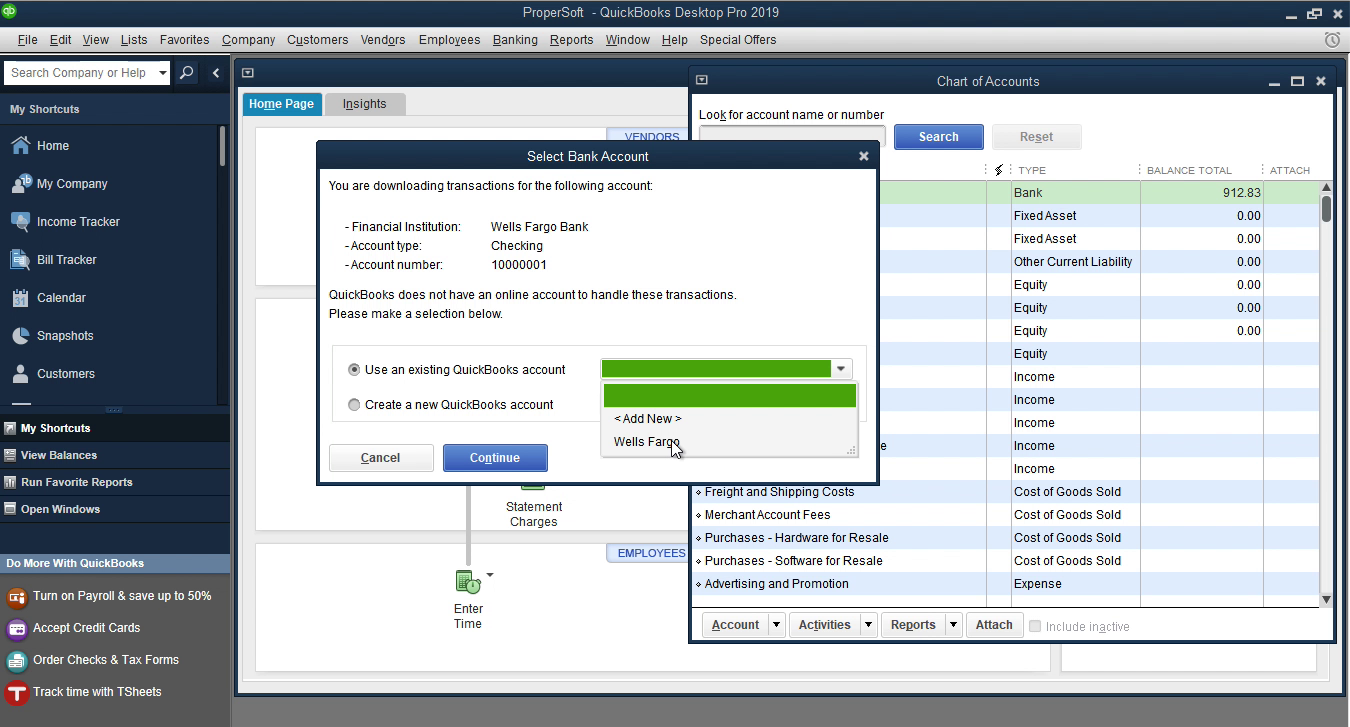Click Open Windows section icon
Viewport: 1350px width, 727px height.
tap(10, 509)
